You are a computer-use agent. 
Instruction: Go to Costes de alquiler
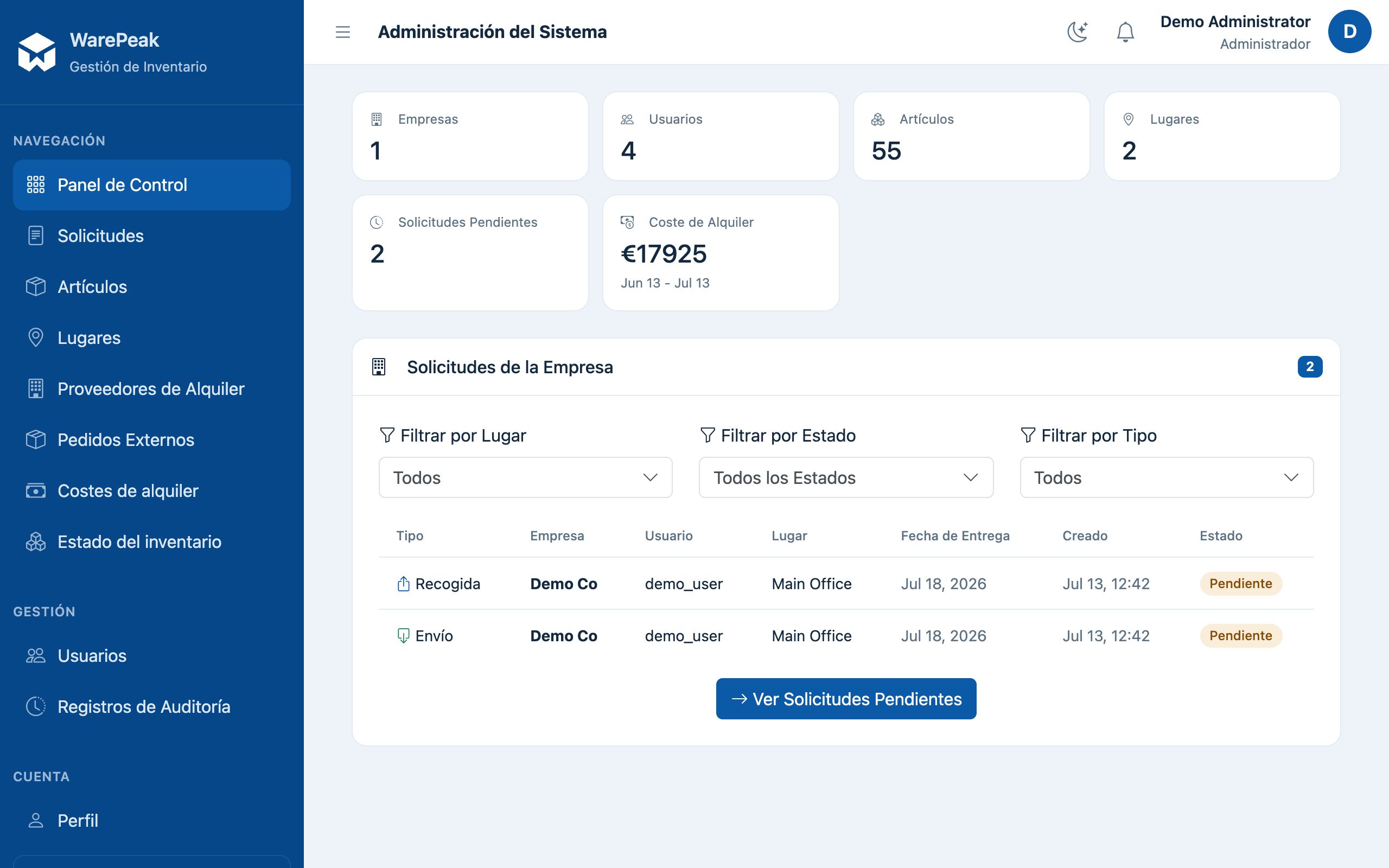pos(151,491)
